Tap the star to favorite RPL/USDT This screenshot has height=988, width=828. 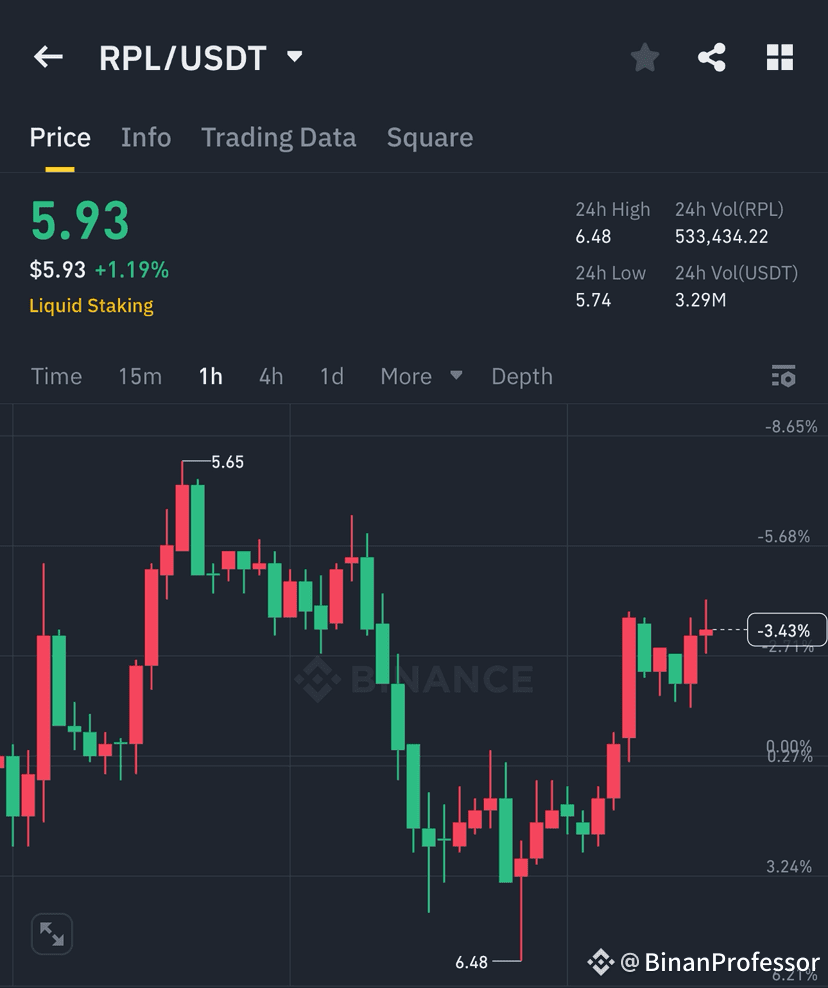click(644, 57)
